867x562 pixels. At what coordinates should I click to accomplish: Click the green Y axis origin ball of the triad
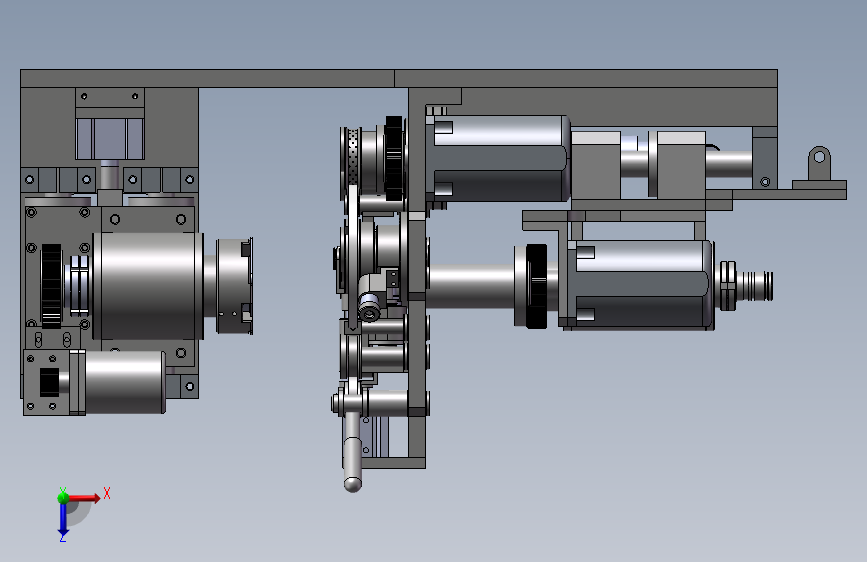63,497
